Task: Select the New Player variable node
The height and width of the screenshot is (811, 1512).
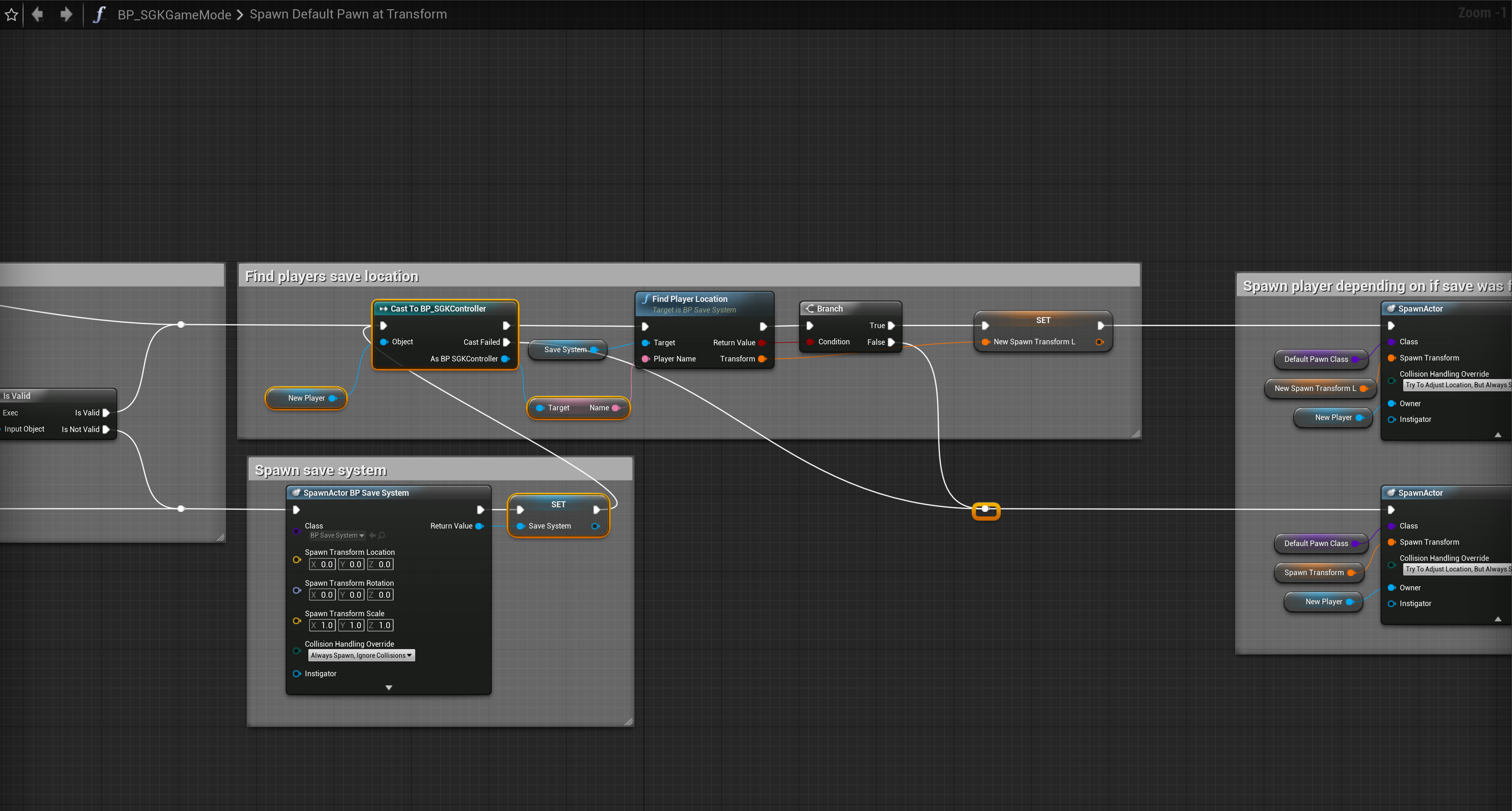Action: point(306,398)
